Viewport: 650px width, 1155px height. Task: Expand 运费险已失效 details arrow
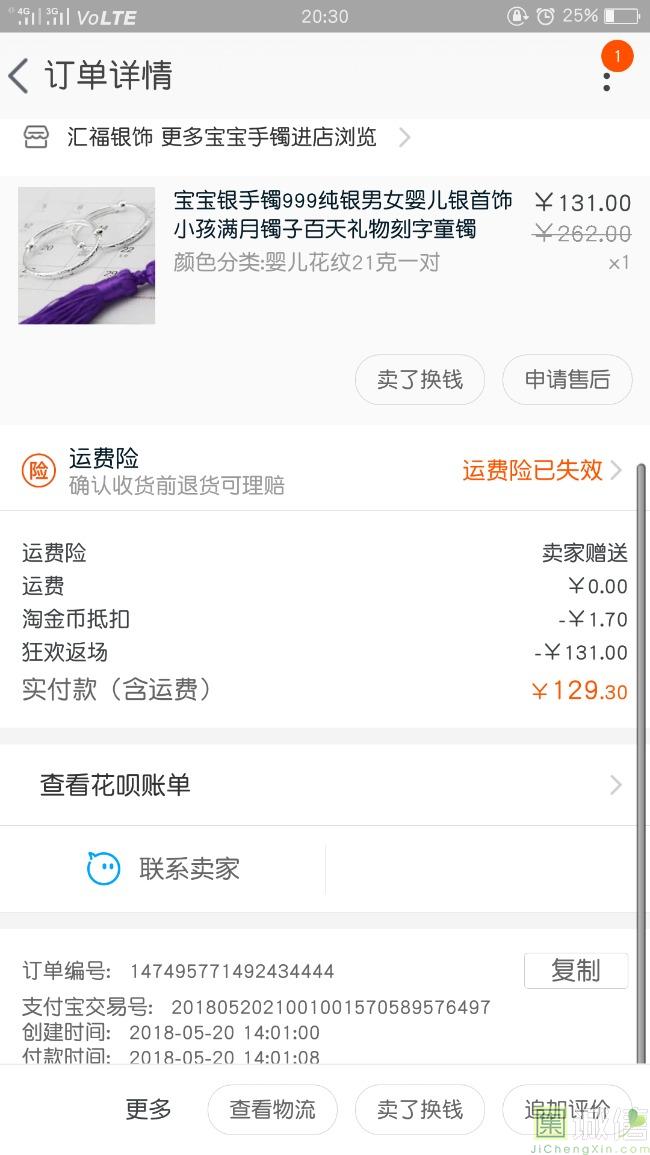[x=616, y=470]
